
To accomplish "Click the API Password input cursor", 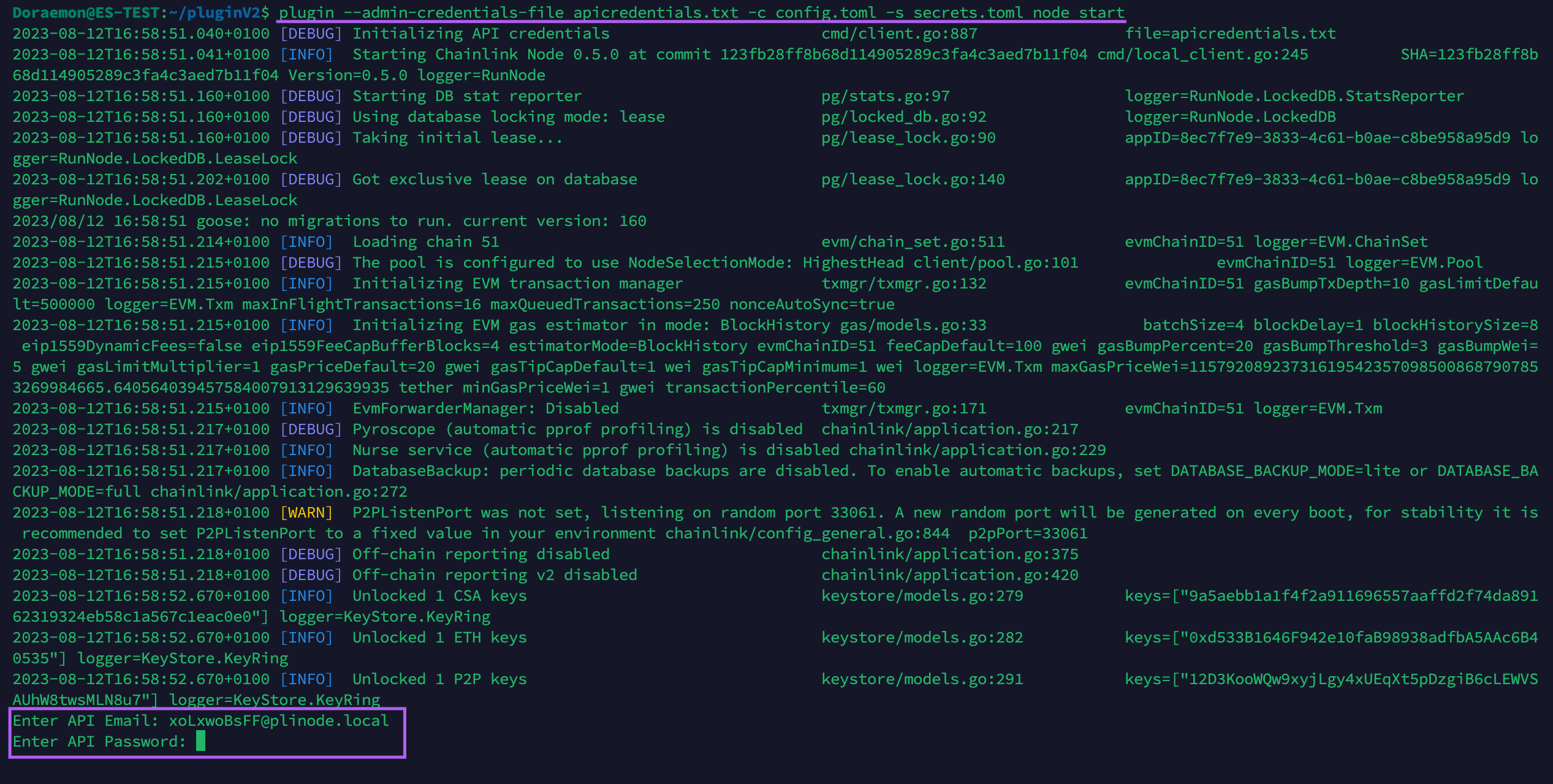I will tap(201, 741).
